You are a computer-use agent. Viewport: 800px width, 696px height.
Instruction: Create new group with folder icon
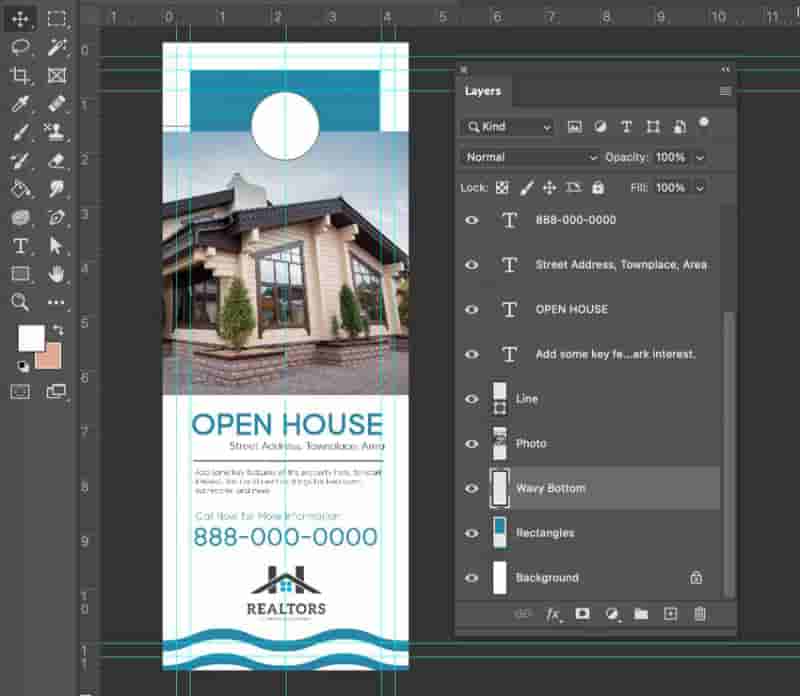point(641,614)
